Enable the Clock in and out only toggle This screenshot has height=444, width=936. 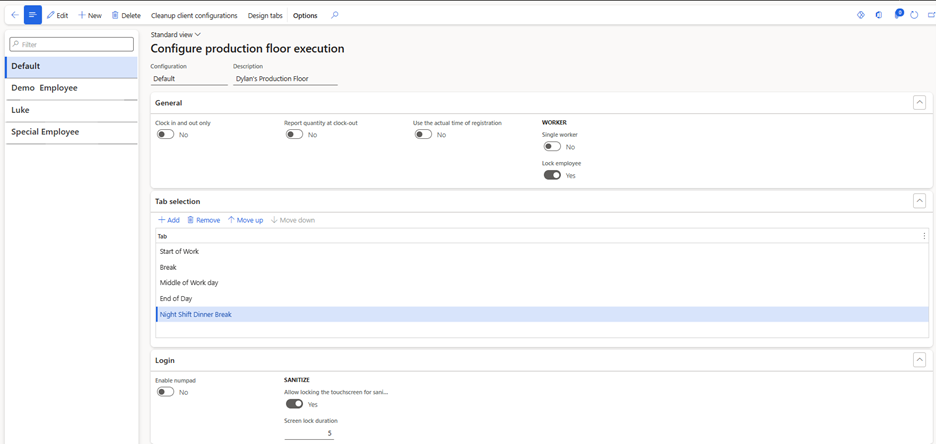tap(165, 134)
